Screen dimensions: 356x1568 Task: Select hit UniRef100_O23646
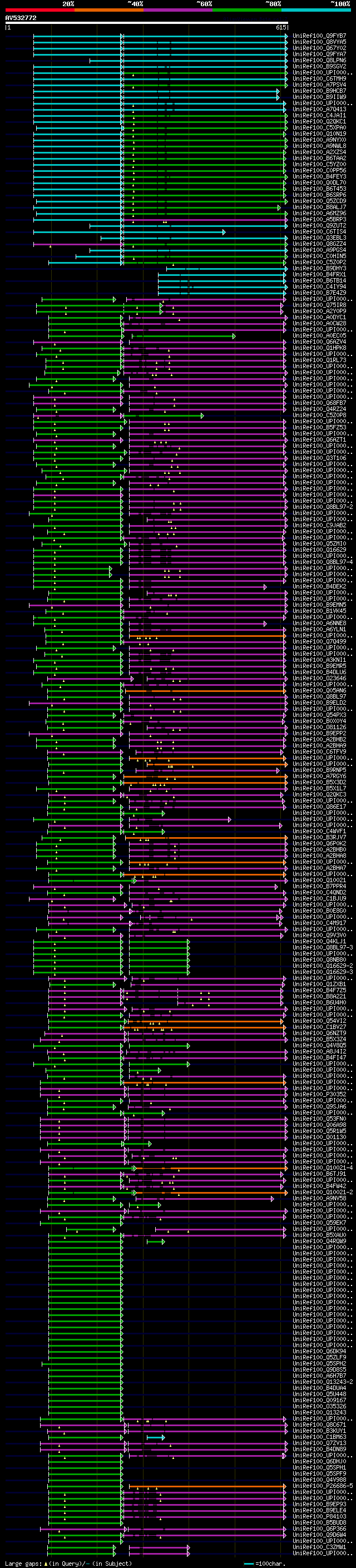[319, 679]
